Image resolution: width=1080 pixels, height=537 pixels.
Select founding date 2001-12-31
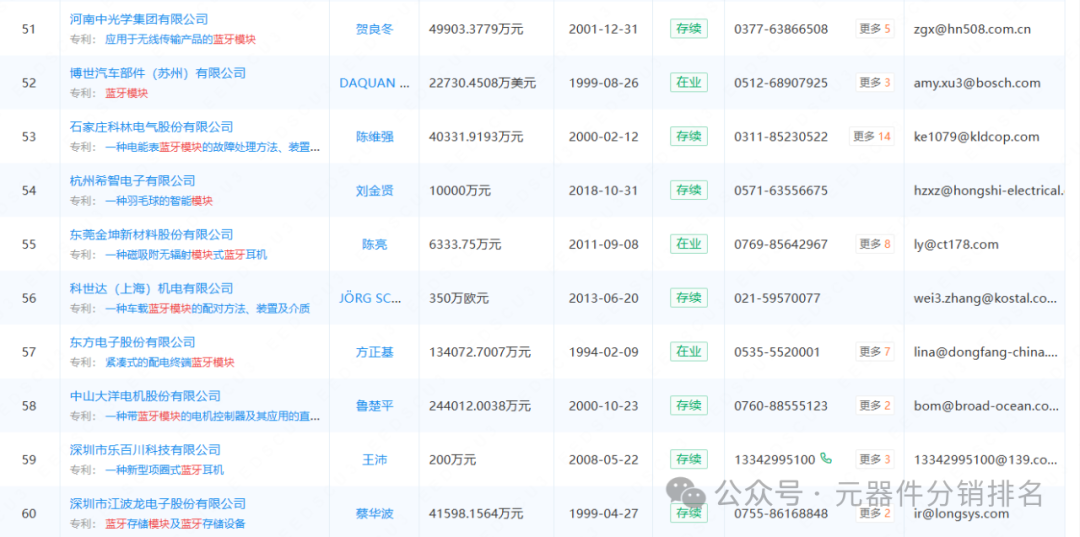point(604,29)
